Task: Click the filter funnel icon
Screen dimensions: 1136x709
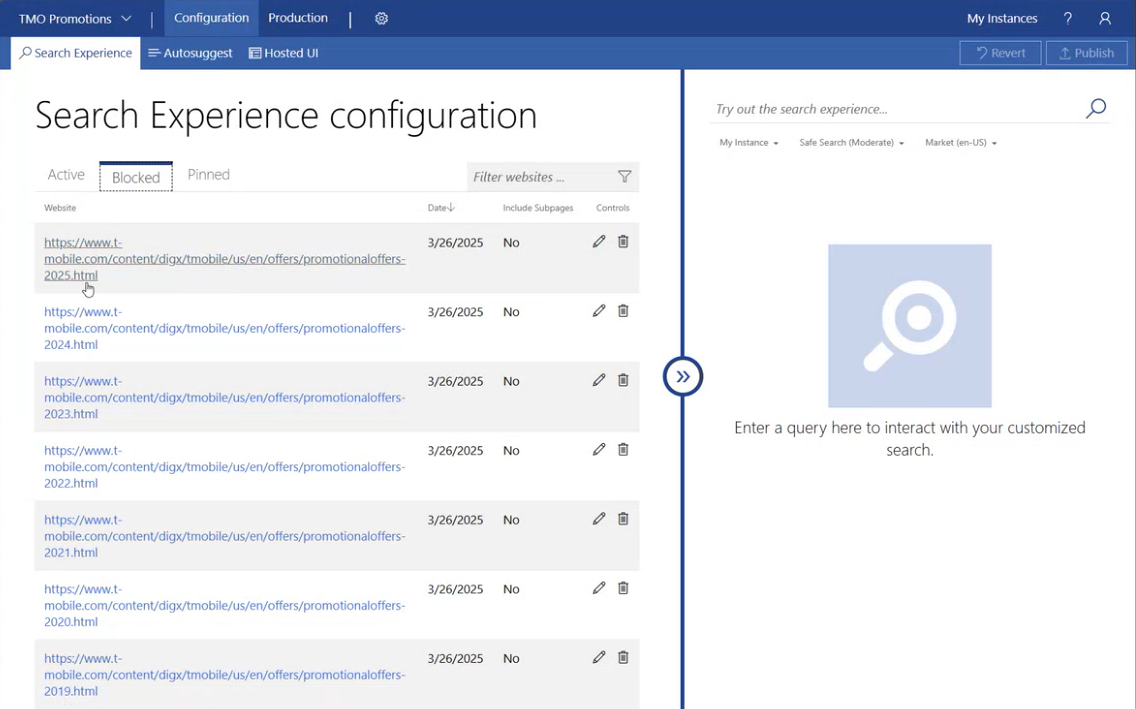Action: [x=625, y=177]
